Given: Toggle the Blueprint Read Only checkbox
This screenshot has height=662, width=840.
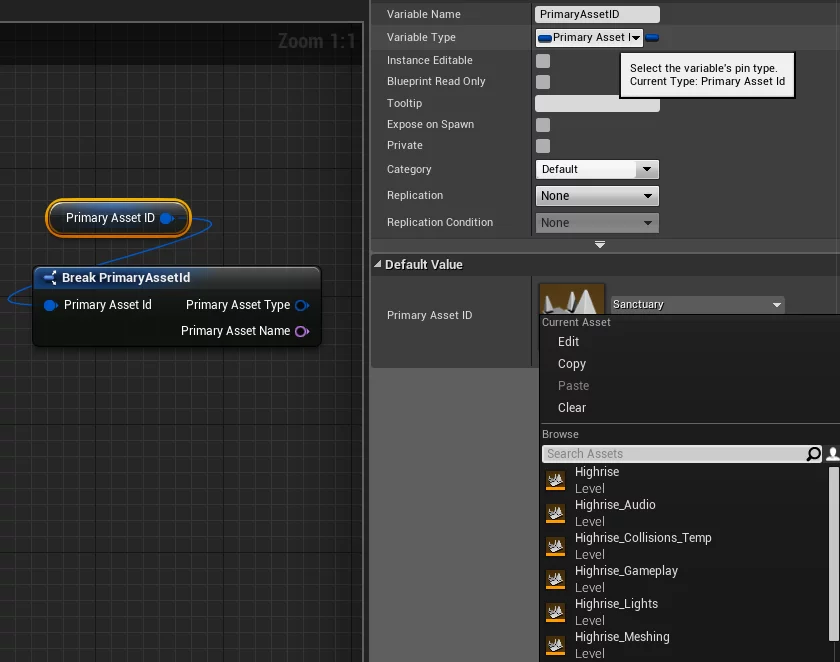Looking at the screenshot, I should (x=543, y=82).
